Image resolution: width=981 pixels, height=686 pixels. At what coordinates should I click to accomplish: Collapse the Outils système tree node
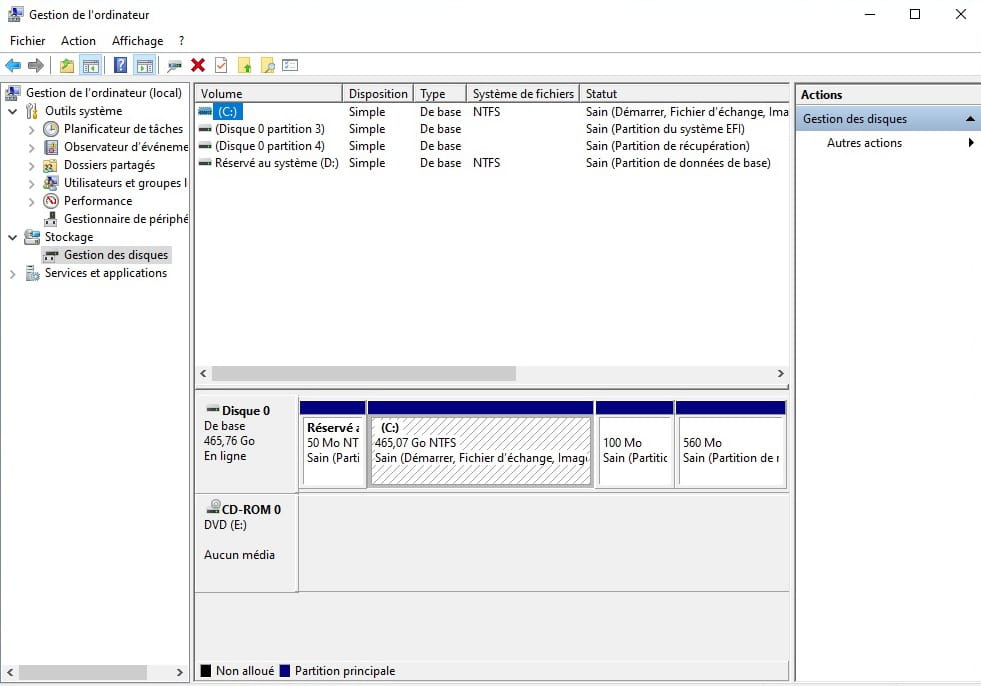(13, 111)
